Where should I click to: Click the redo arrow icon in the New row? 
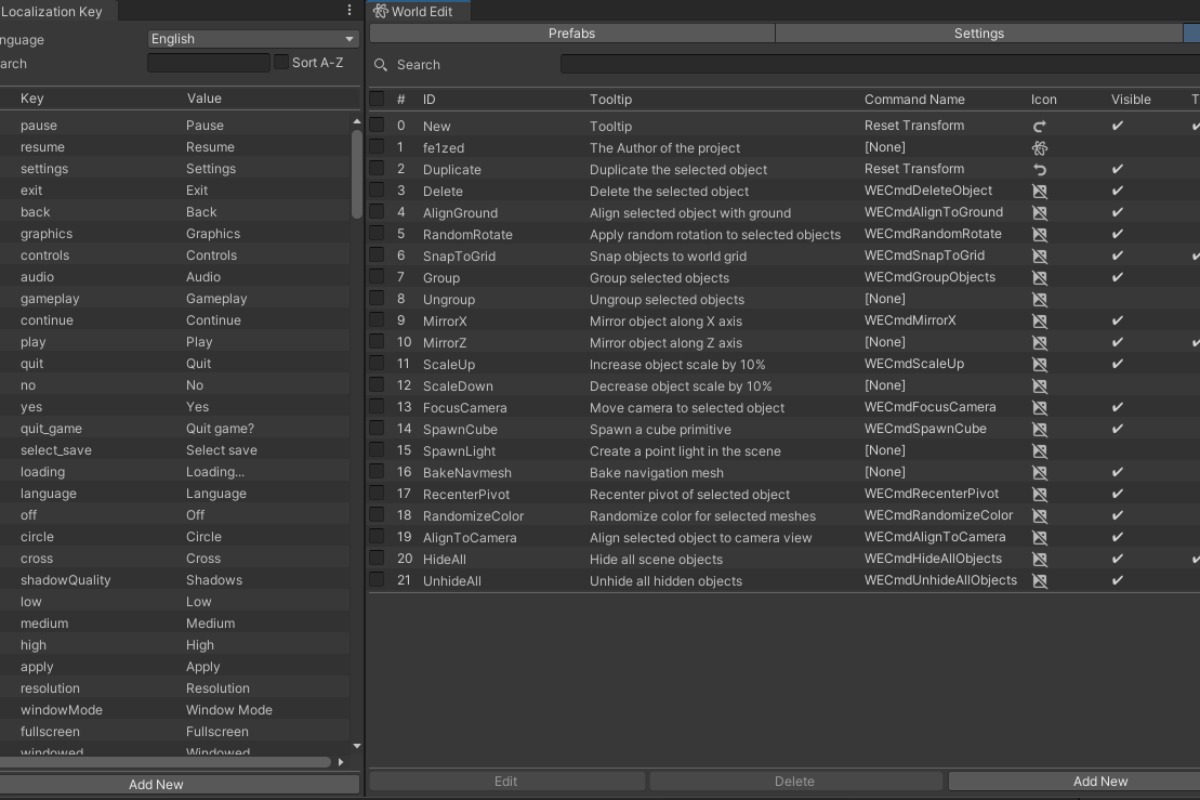pos(1039,126)
